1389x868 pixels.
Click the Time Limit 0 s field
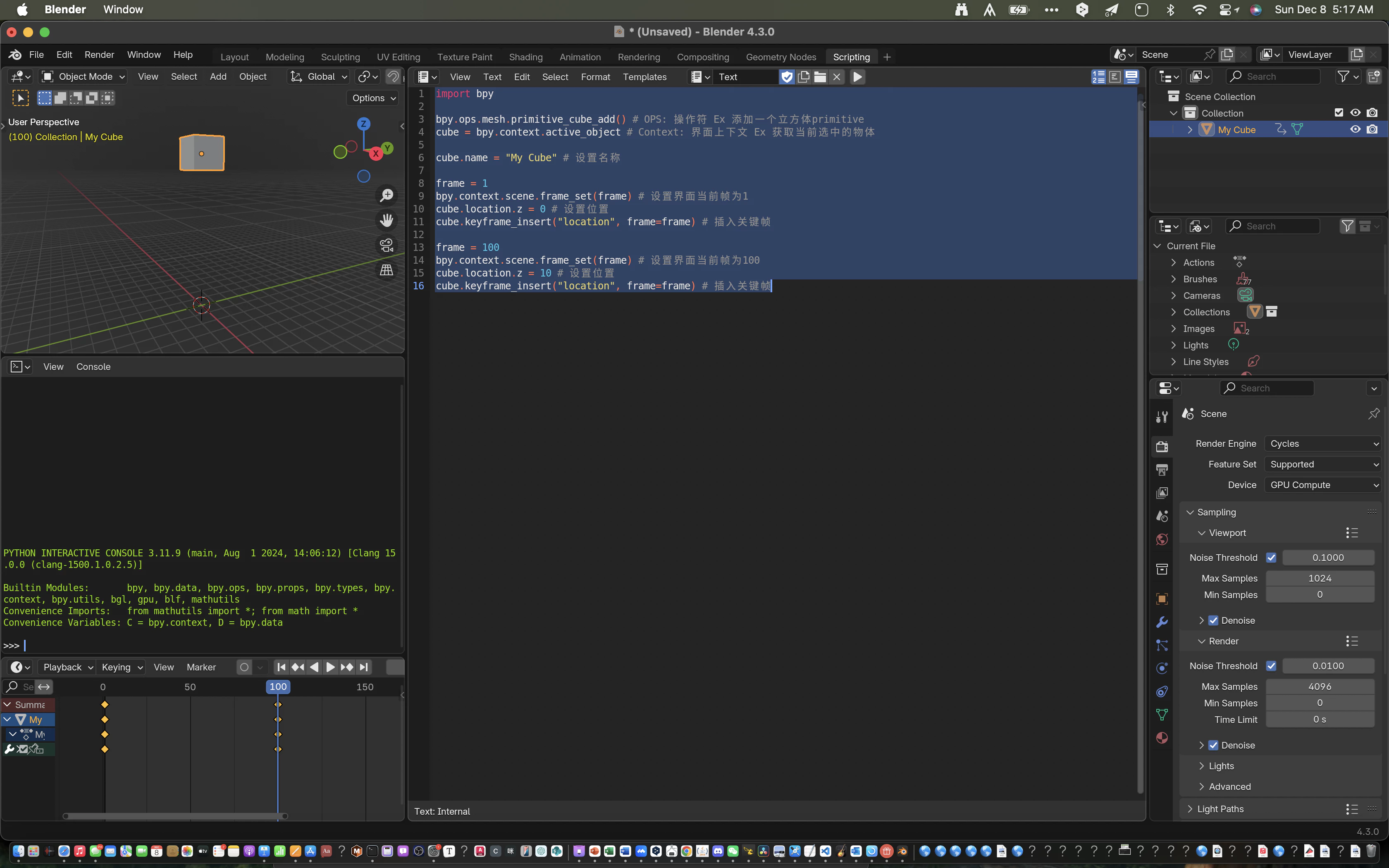(x=1320, y=720)
